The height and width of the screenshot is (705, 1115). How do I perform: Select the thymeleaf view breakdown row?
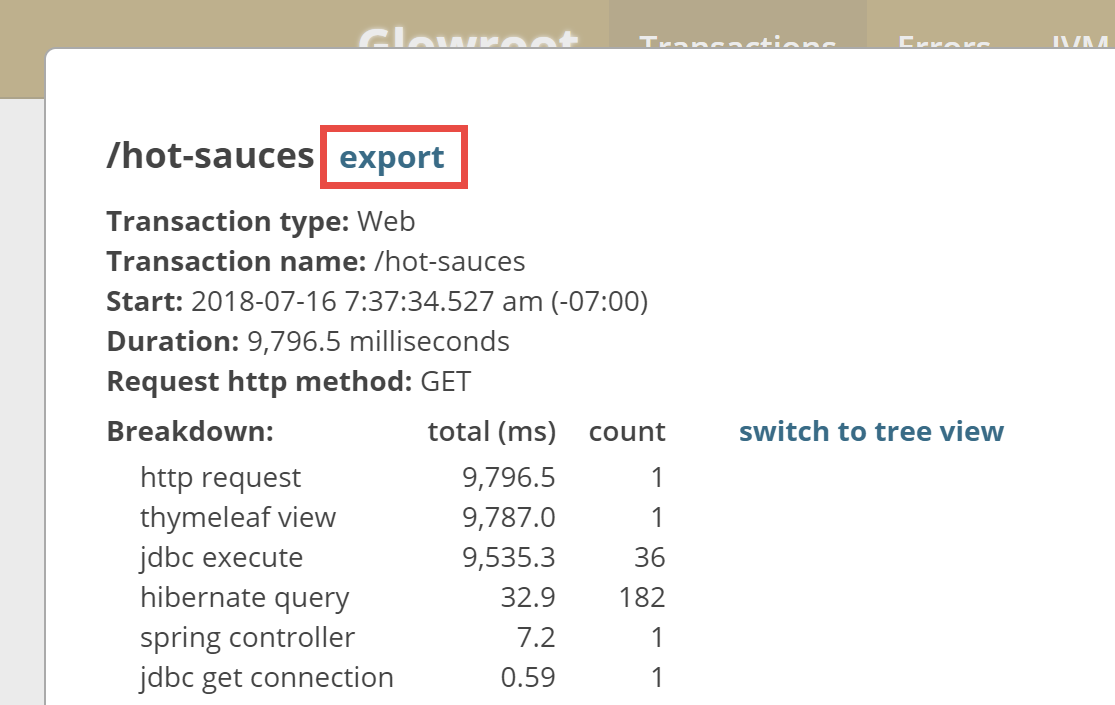(235, 517)
